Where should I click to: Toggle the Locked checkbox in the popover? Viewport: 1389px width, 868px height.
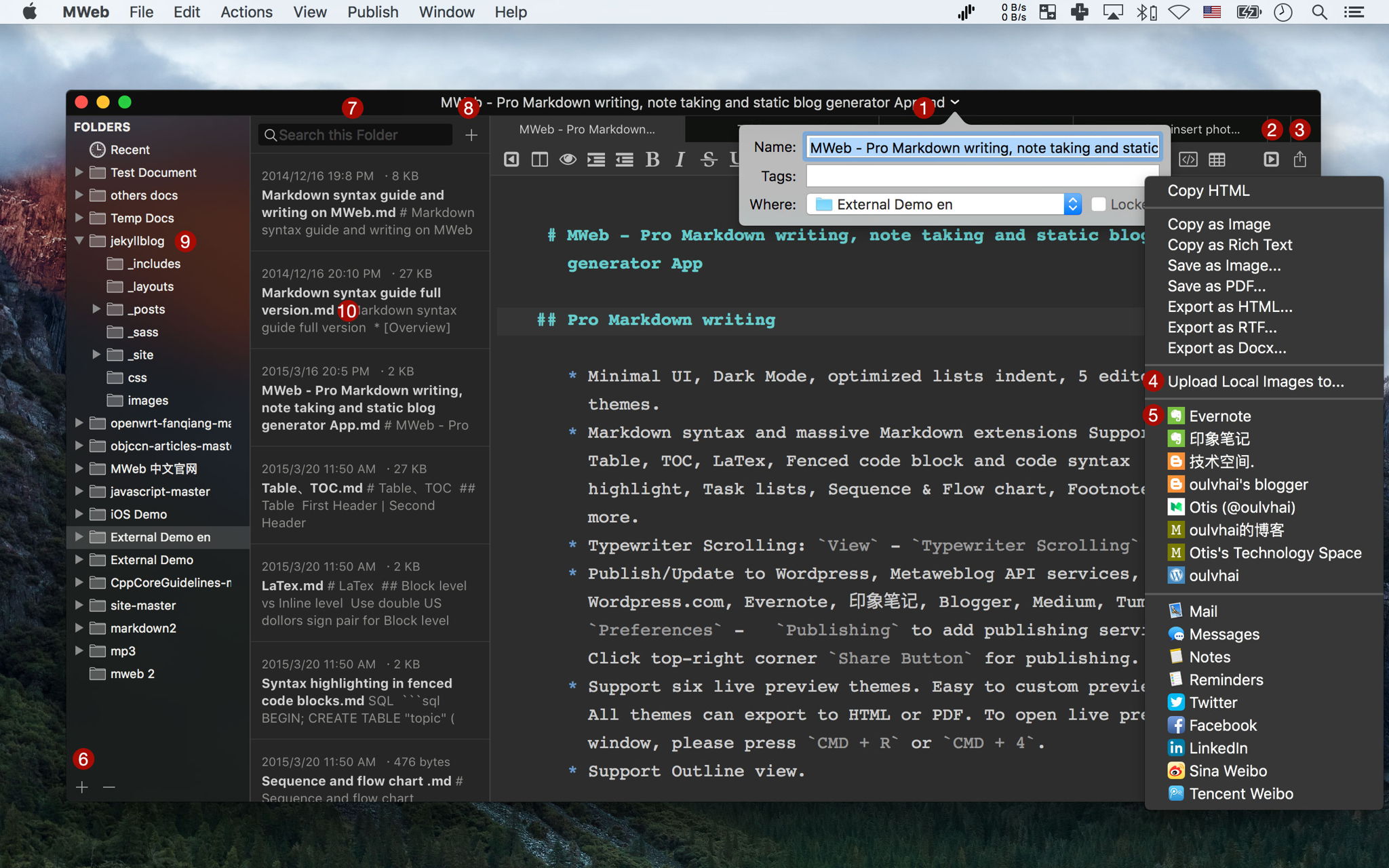tap(1099, 204)
